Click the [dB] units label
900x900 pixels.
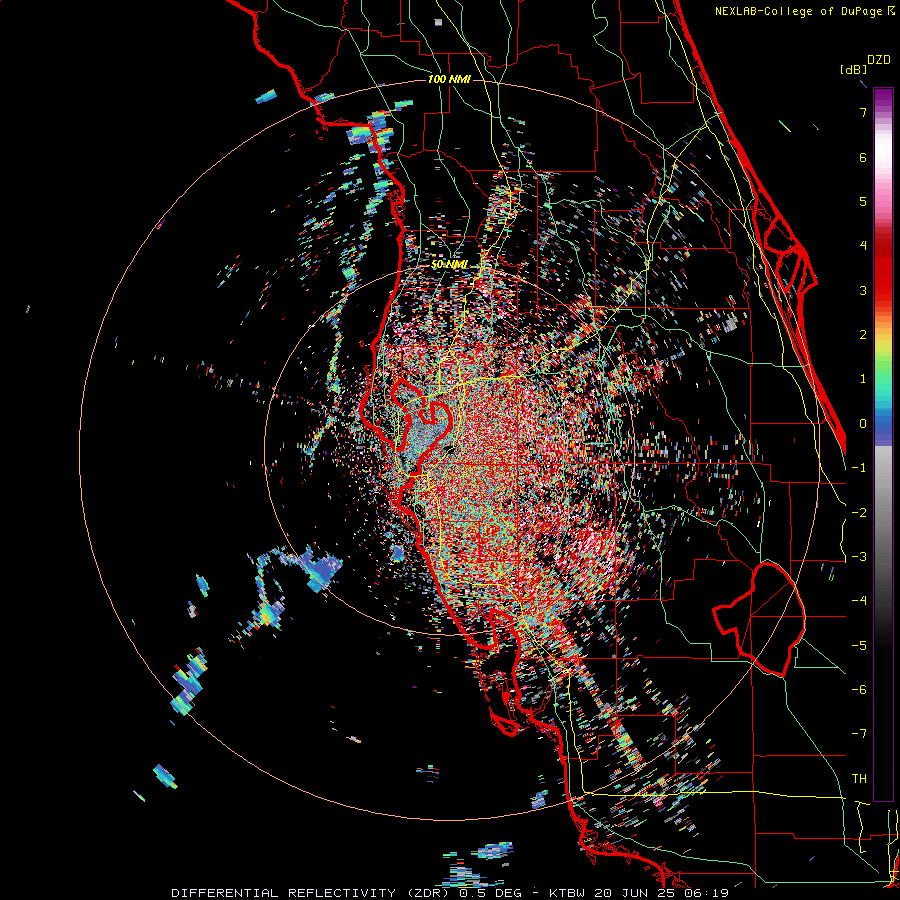pos(853,69)
